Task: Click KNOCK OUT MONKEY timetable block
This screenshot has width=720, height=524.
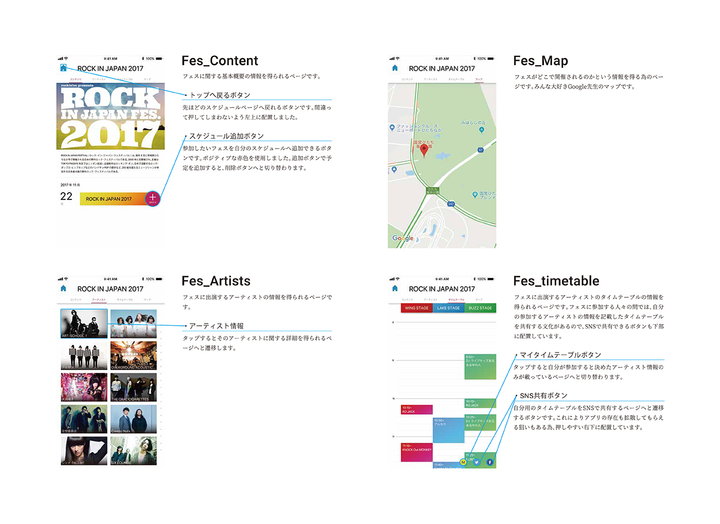Action: point(416,452)
